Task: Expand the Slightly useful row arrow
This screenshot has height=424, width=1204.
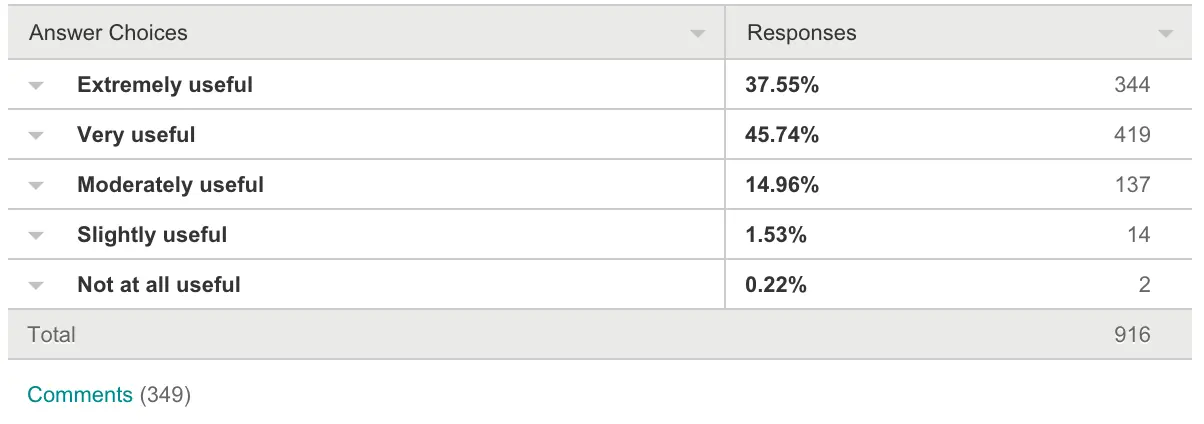Action: [x=36, y=236]
